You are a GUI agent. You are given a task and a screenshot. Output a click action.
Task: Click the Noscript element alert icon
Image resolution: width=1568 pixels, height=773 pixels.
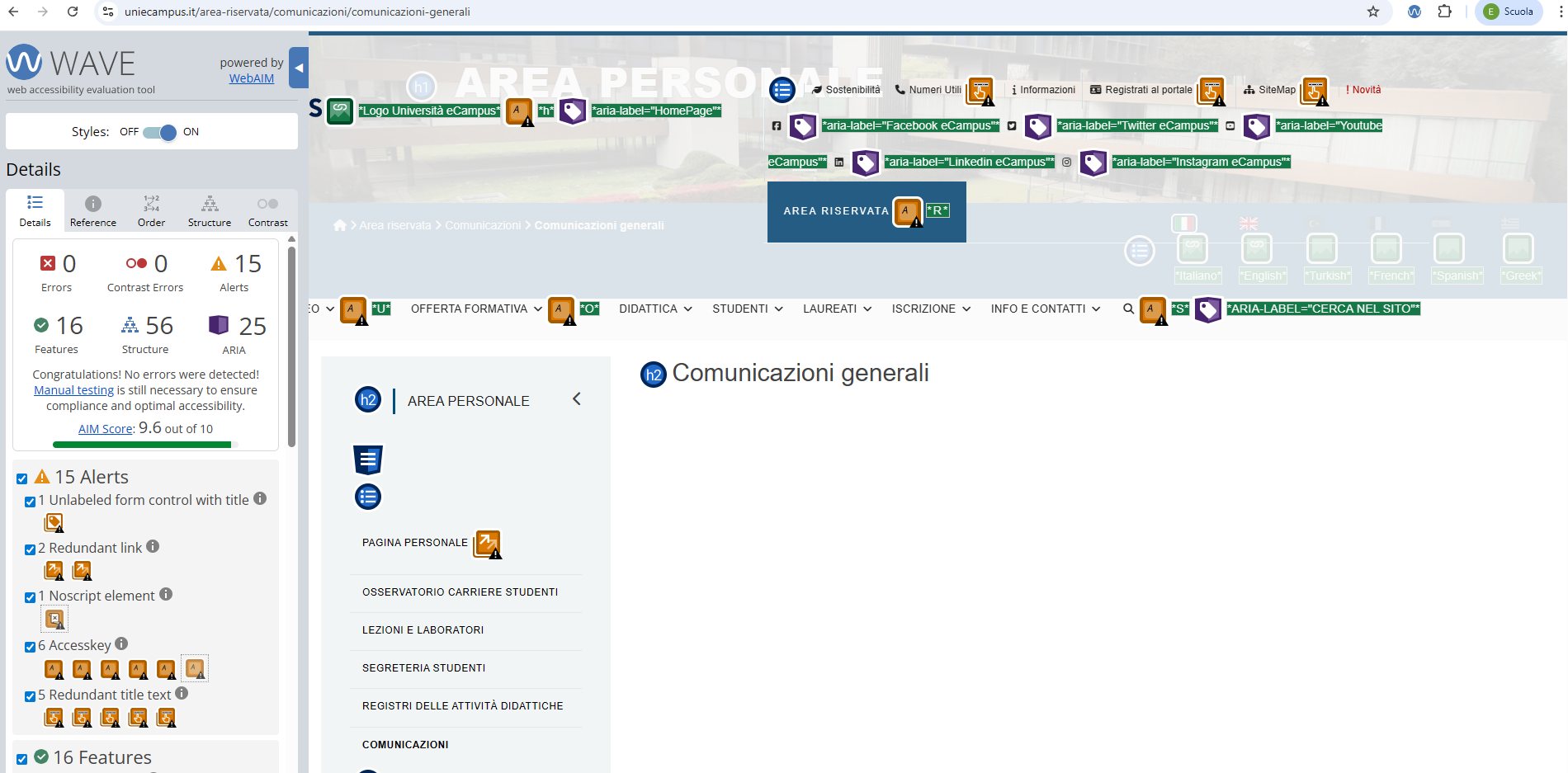click(54, 619)
